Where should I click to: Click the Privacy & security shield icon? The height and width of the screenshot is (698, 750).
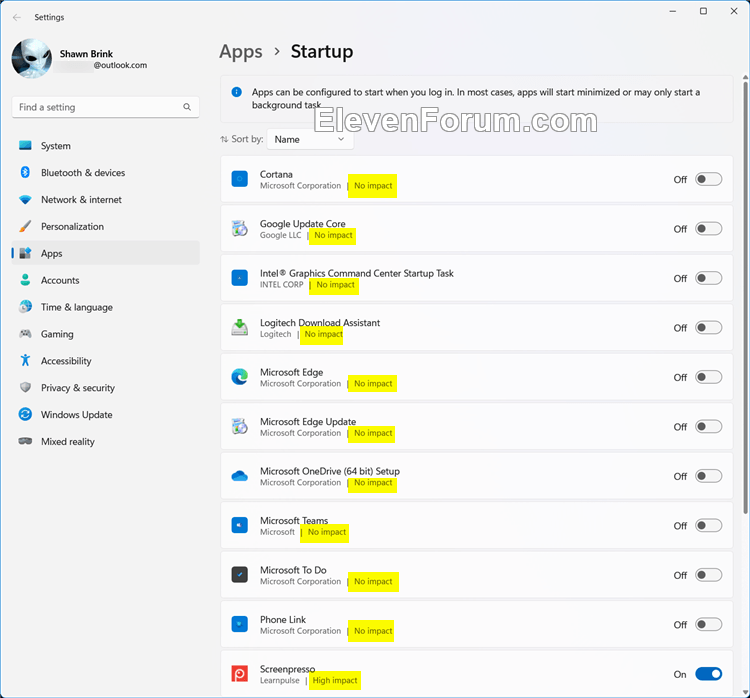click(x=25, y=387)
